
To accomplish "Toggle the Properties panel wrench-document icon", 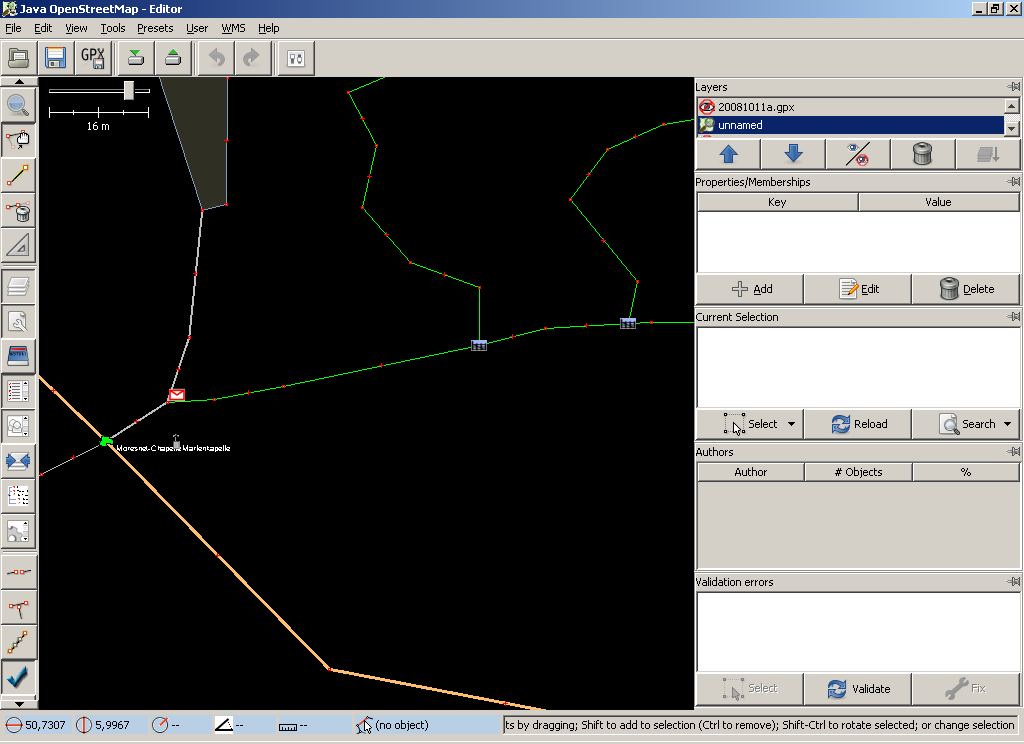I will click(x=18, y=321).
